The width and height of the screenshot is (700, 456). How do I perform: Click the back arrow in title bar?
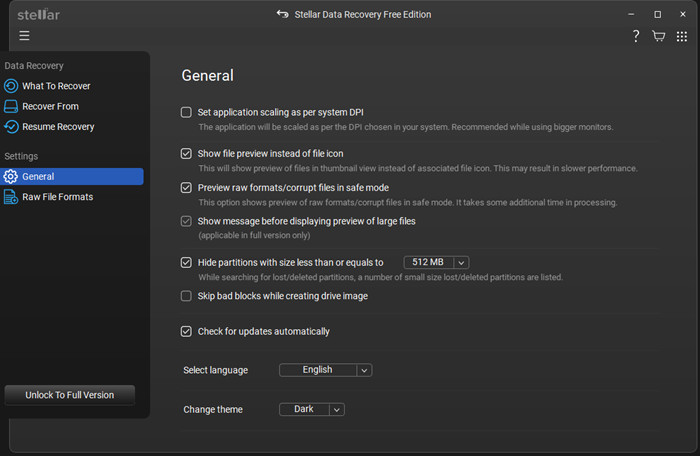[x=282, y=14]
